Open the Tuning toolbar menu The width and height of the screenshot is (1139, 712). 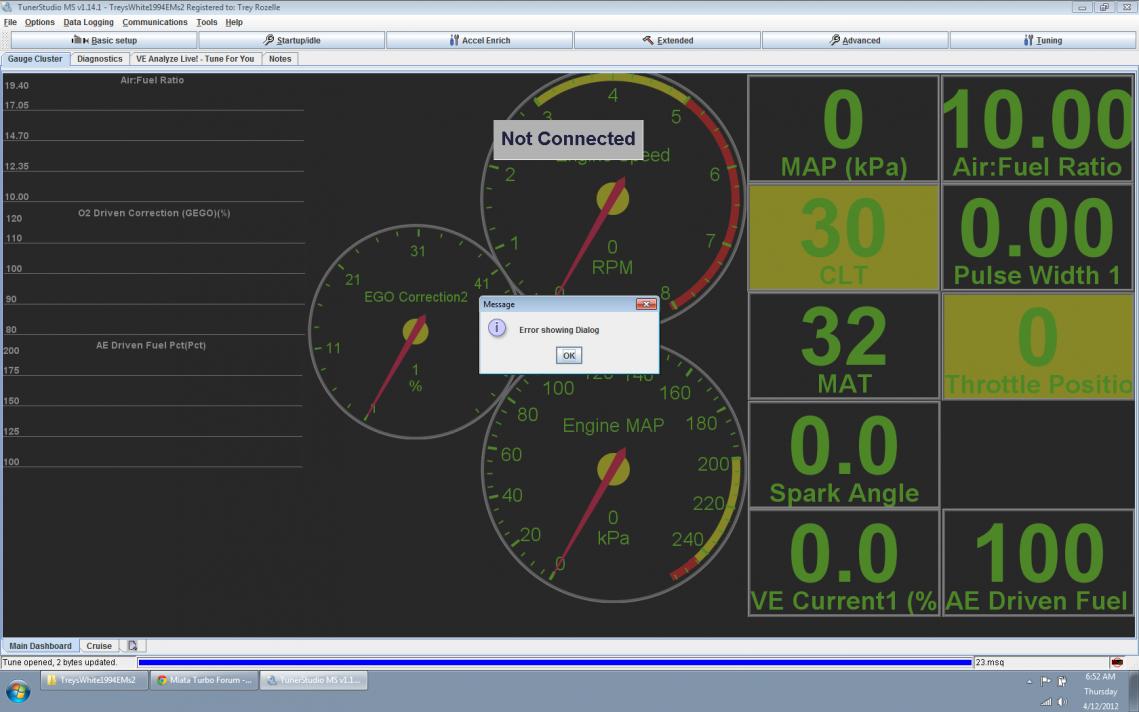coord(1043,40)
